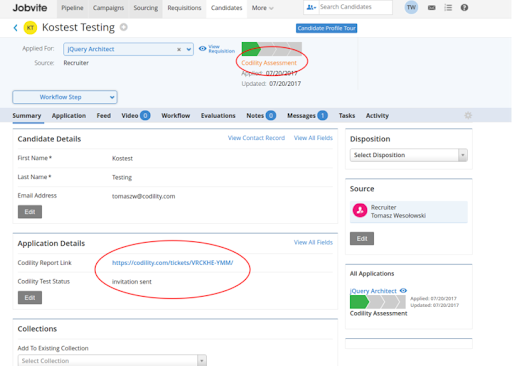Expand the Applied For jQuery Architect dropdown
The height and width of the screenshot is (366, 512).
click(189, 49)
